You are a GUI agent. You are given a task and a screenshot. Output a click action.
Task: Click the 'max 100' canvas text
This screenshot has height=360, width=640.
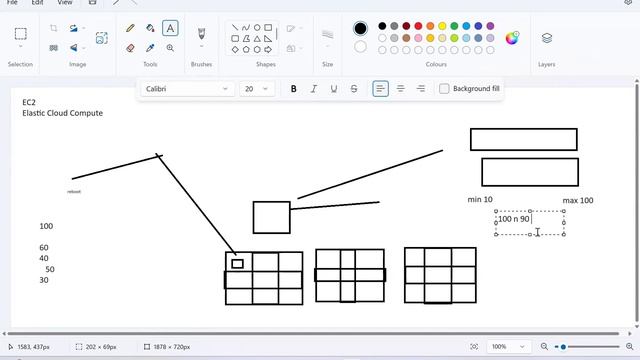[578, 200]
